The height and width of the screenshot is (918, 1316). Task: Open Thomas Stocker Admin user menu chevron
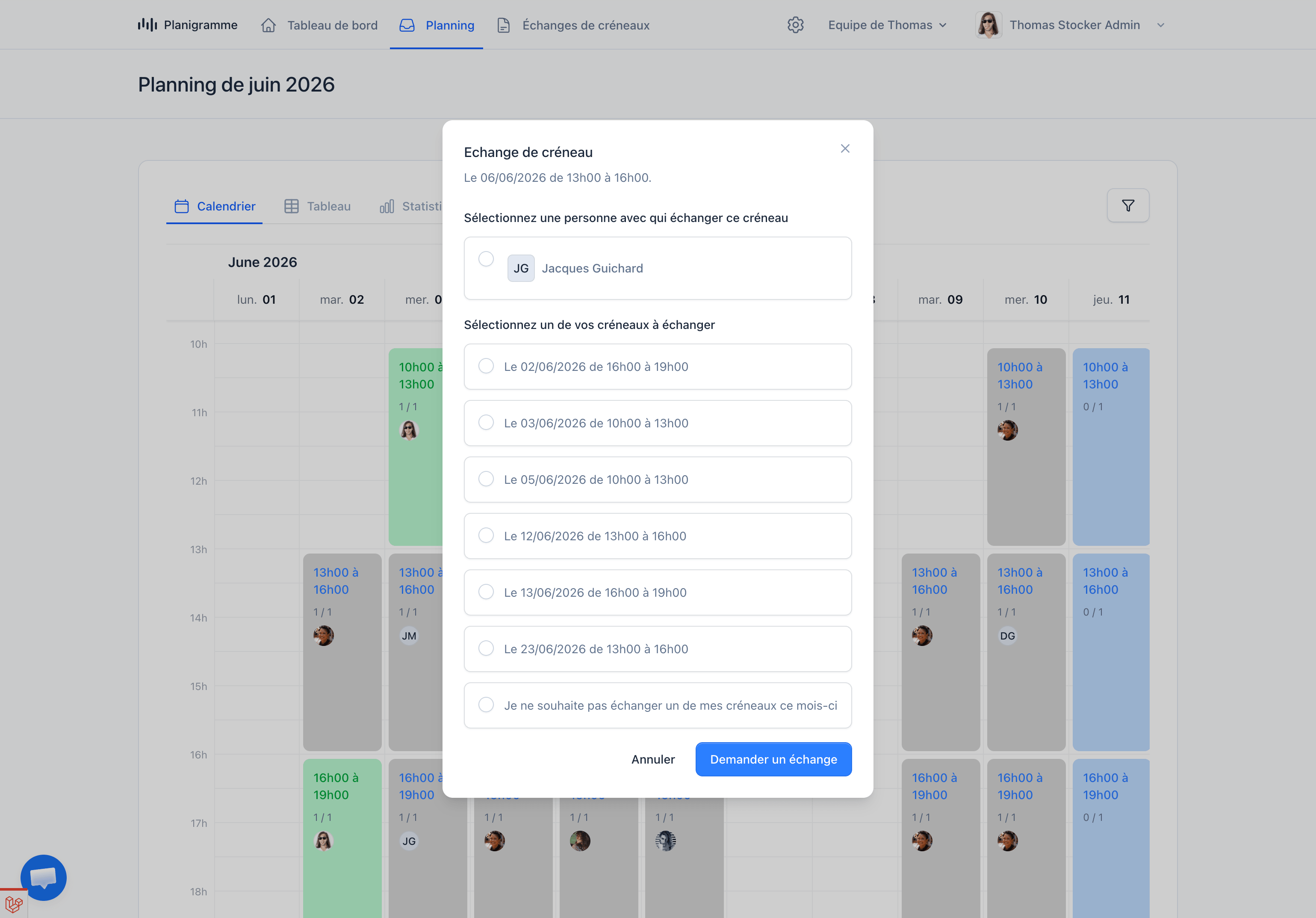tap(1161, 25)
